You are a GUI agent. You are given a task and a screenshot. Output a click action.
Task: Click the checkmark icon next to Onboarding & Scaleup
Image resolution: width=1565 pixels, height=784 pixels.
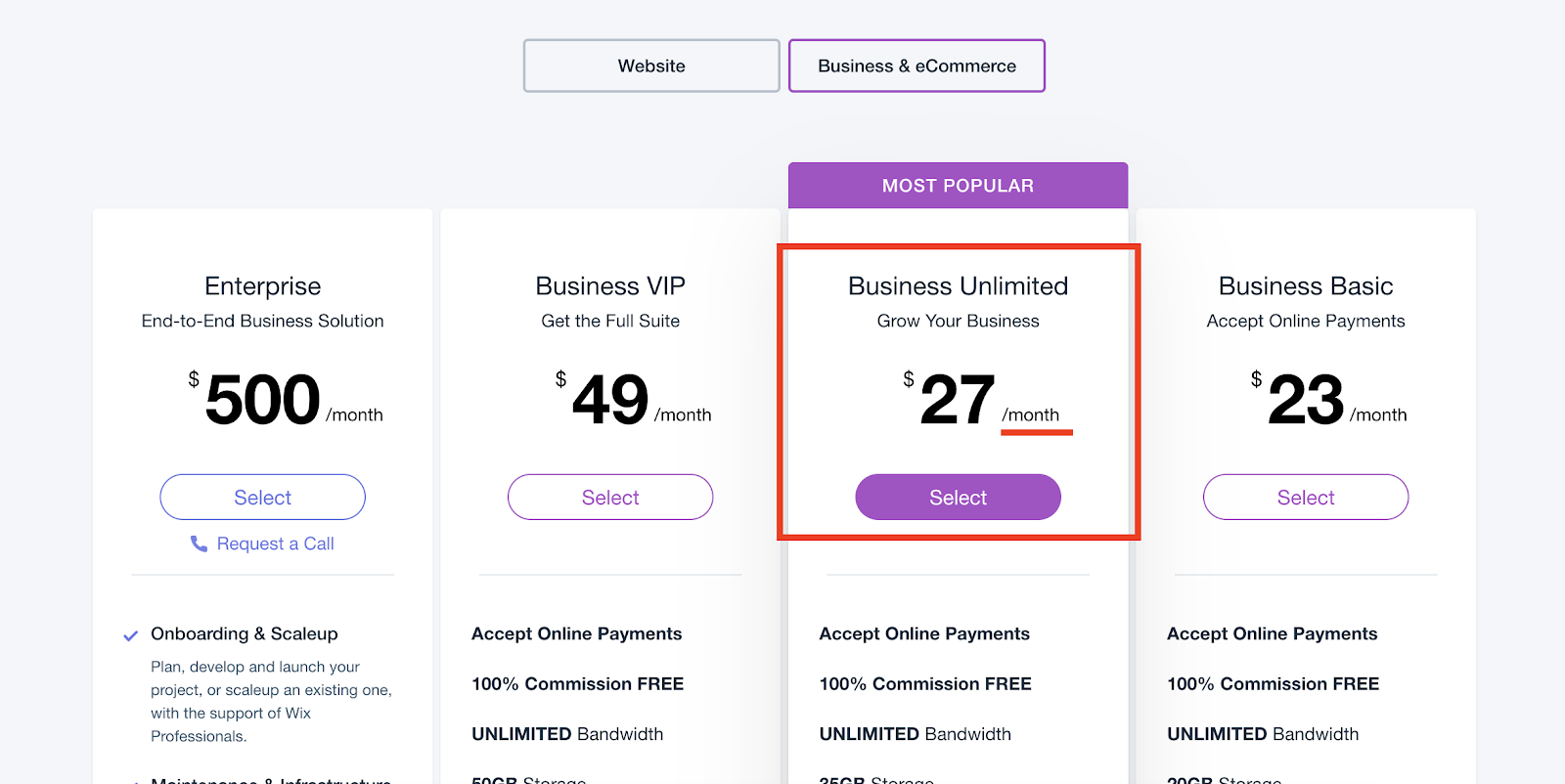[131, 635]
